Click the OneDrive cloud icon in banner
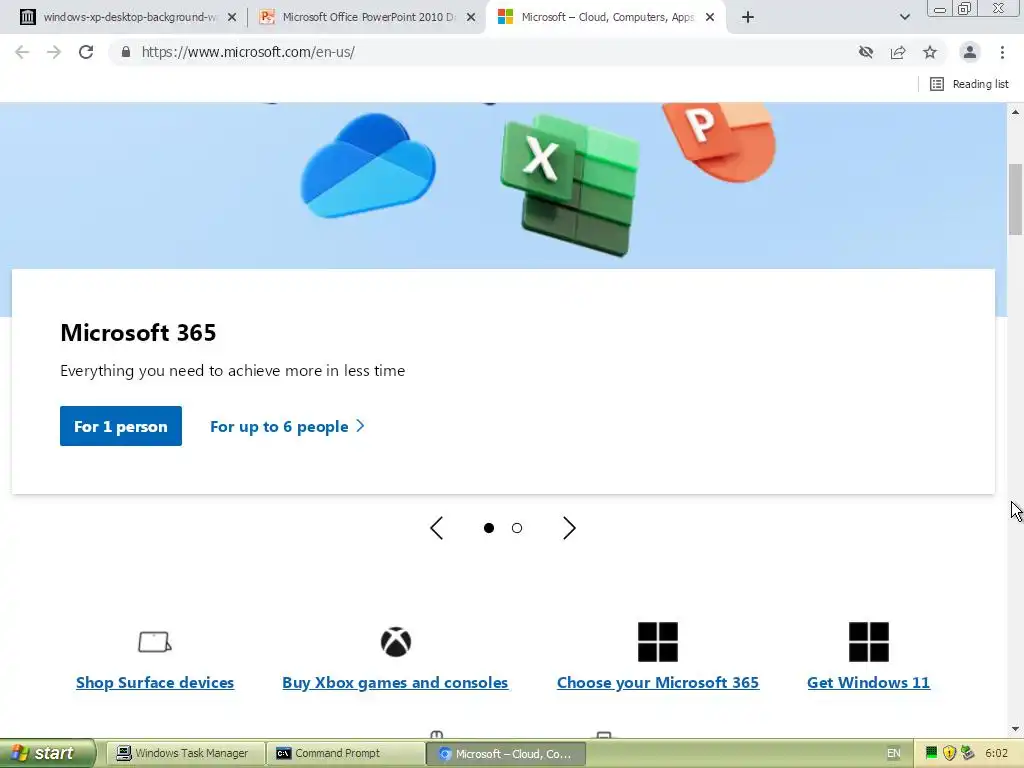Screen dimensions: 1024x768 coord(368,165)
